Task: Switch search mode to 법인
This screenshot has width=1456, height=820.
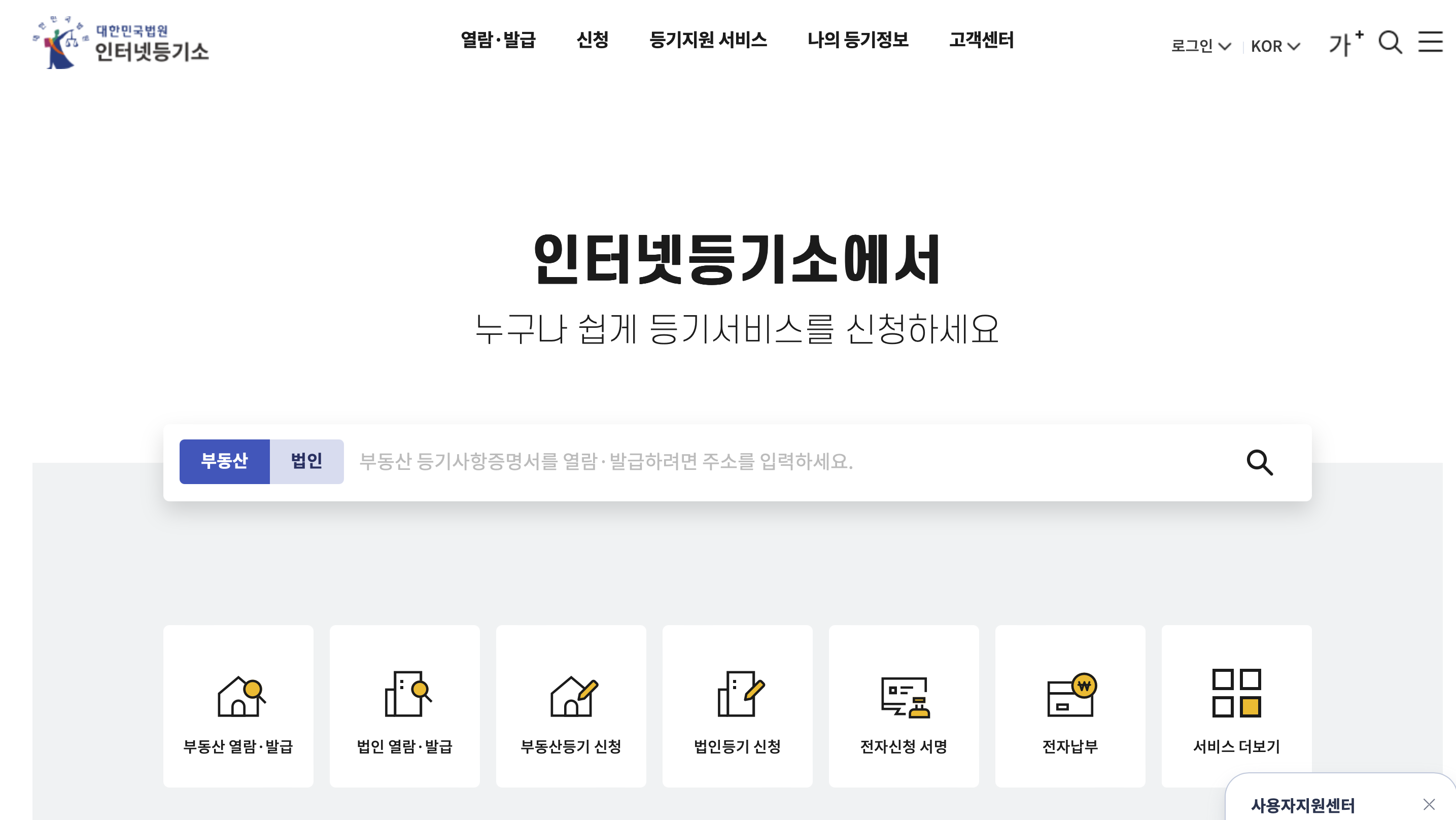Action: click(306, 461)
